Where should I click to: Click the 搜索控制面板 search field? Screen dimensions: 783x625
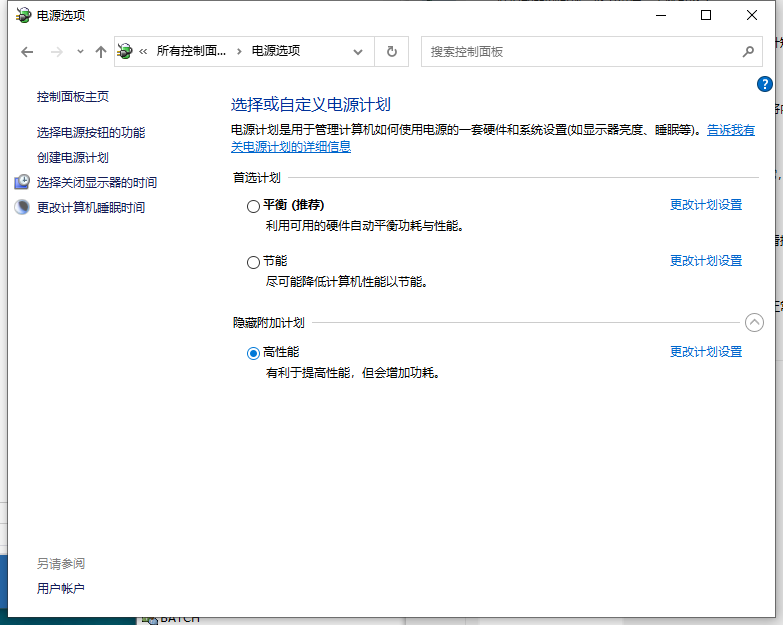tap(580, 51)
